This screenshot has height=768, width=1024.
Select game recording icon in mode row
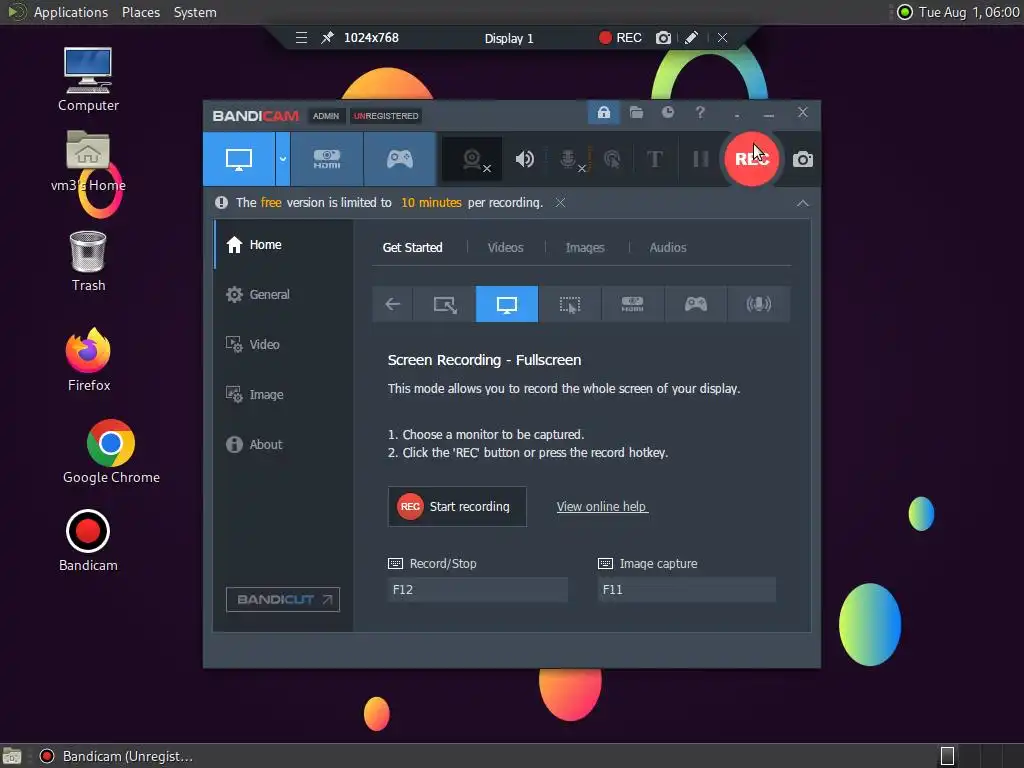click(x=696, y=304)
